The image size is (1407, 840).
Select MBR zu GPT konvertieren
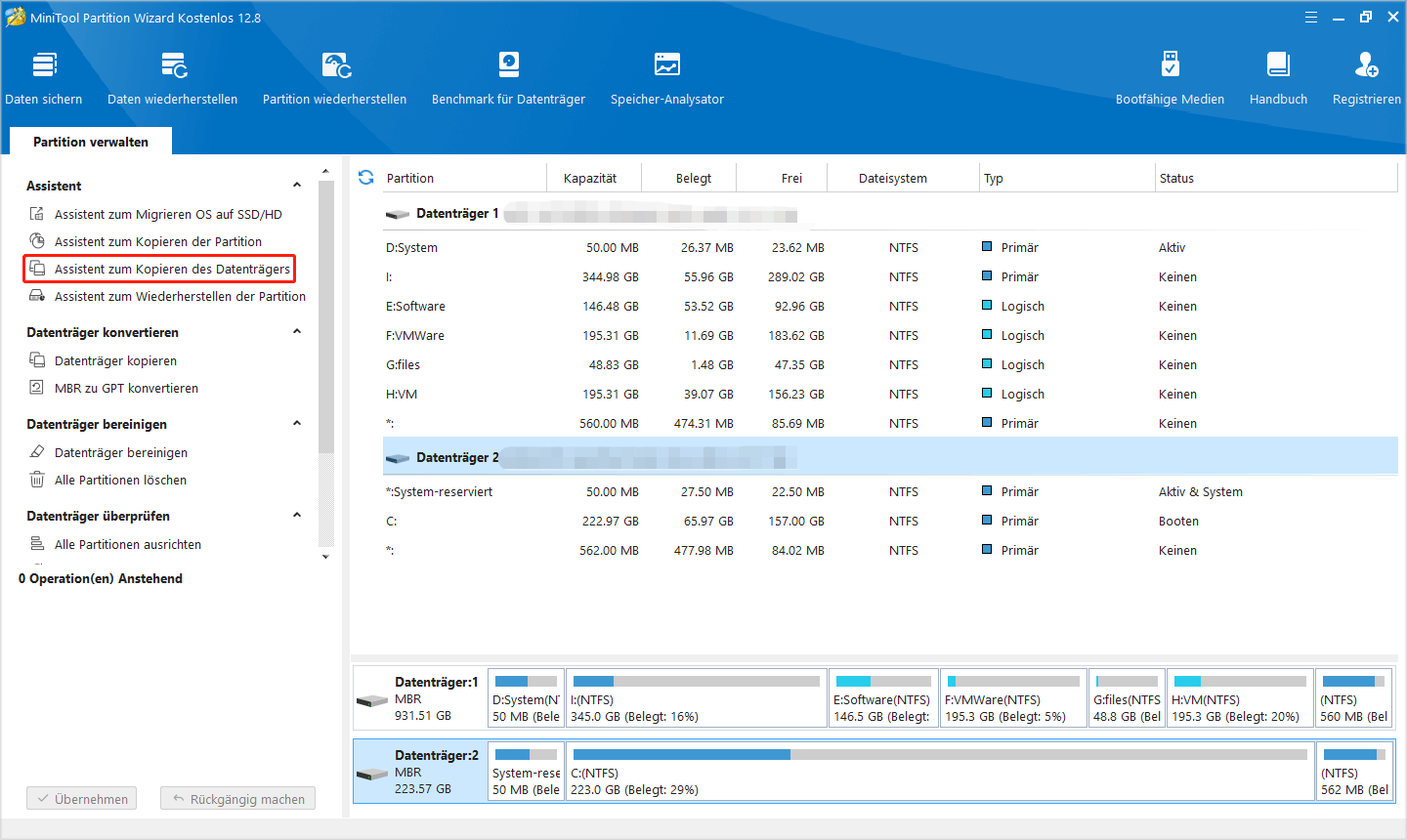126,388
